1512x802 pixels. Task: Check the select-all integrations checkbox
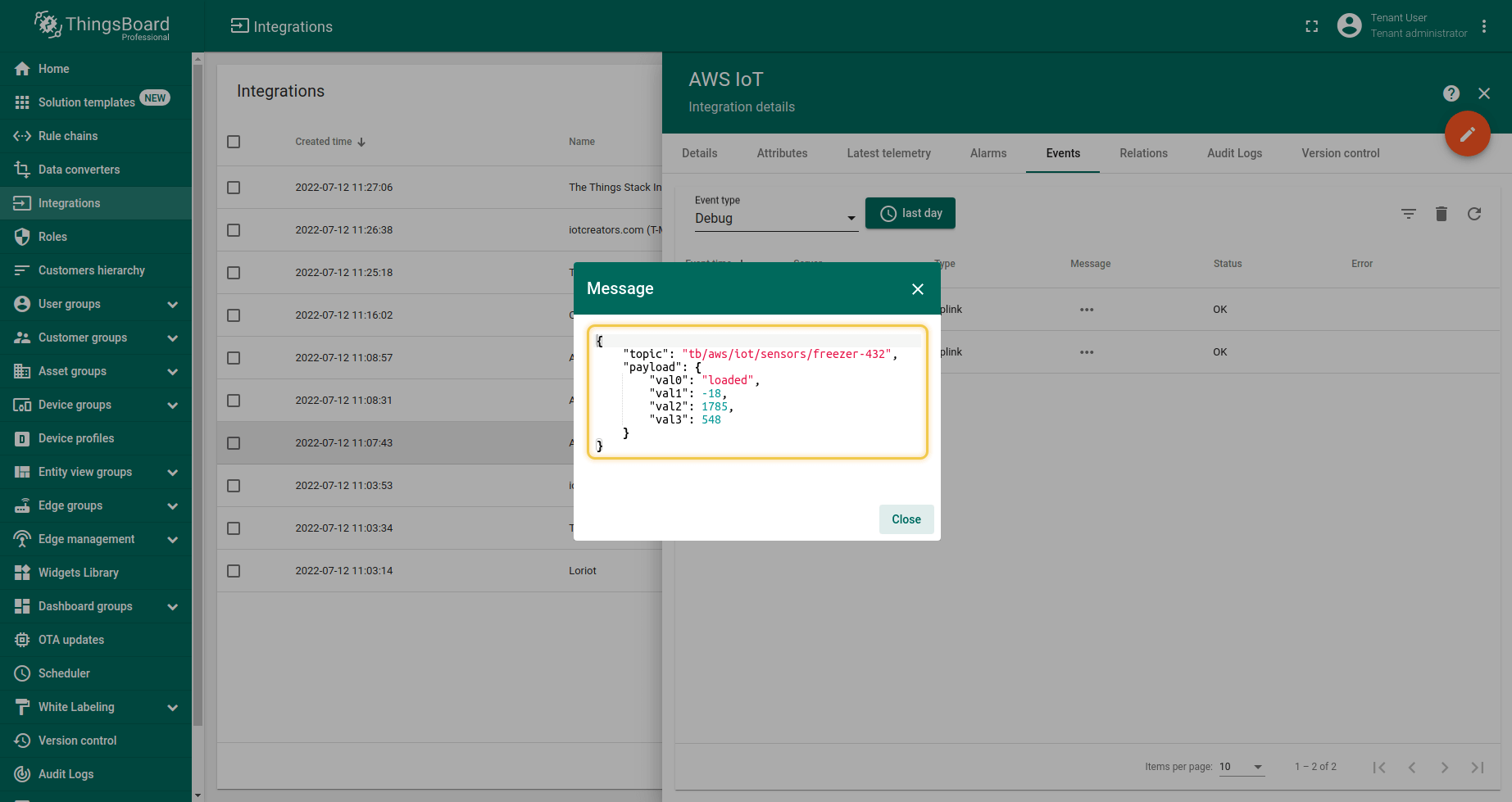click(x=234, y=142)
